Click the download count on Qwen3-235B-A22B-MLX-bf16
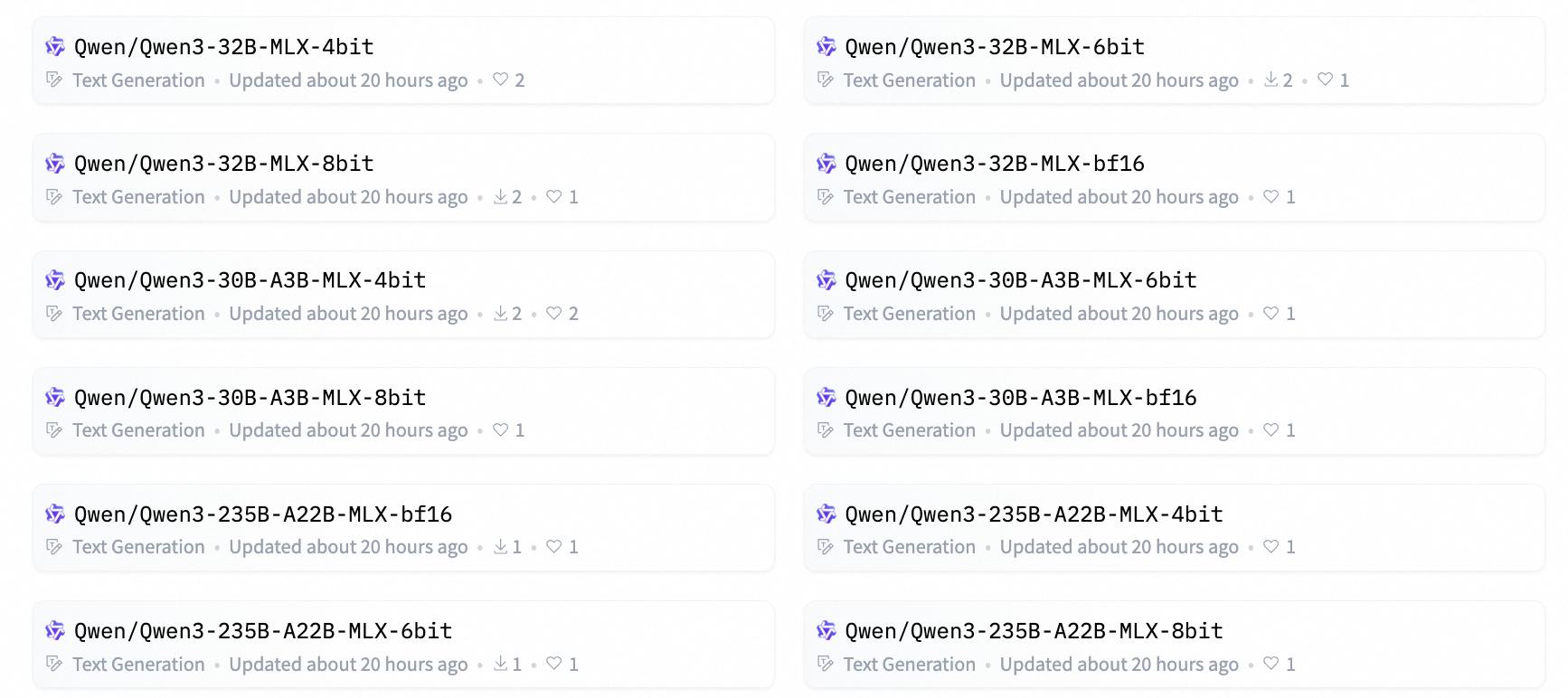 pos(507,546)
